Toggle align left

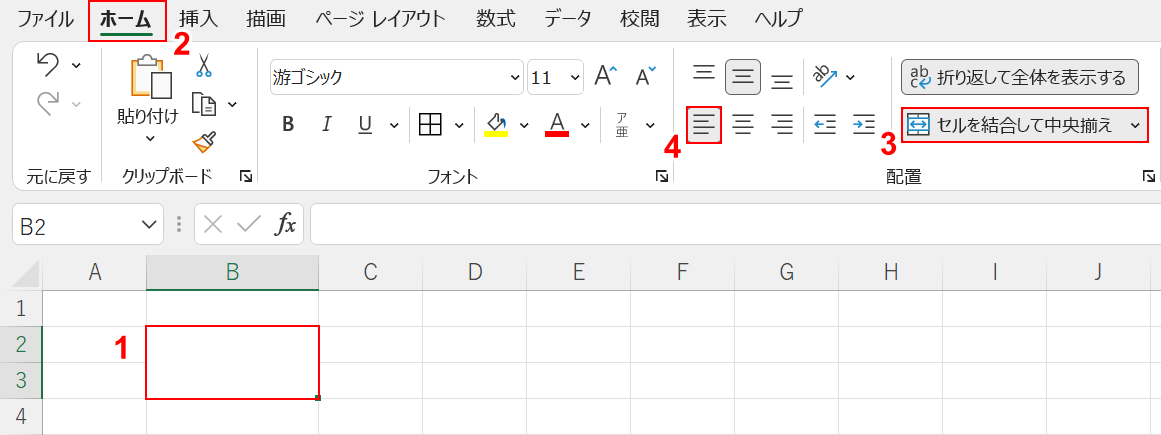pos(704,124)
